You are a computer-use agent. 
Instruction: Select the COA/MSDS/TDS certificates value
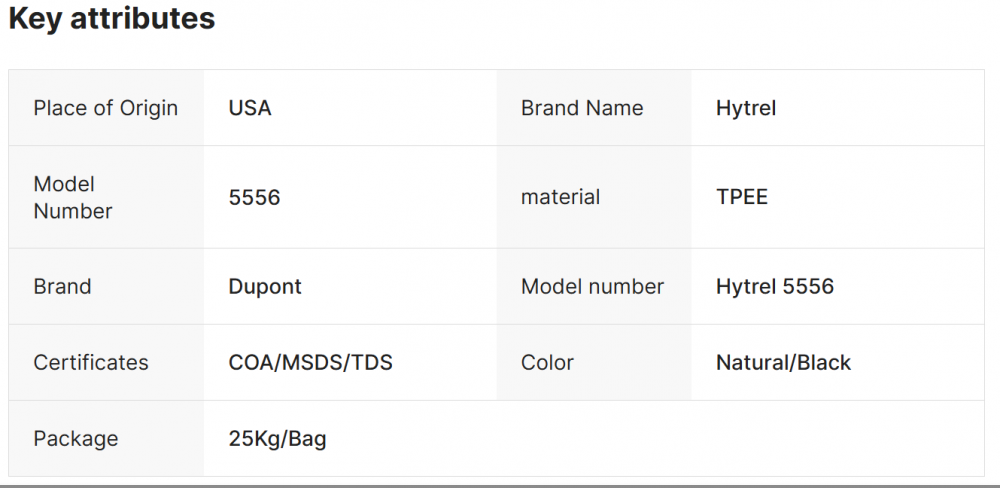[x=311, y=362]
